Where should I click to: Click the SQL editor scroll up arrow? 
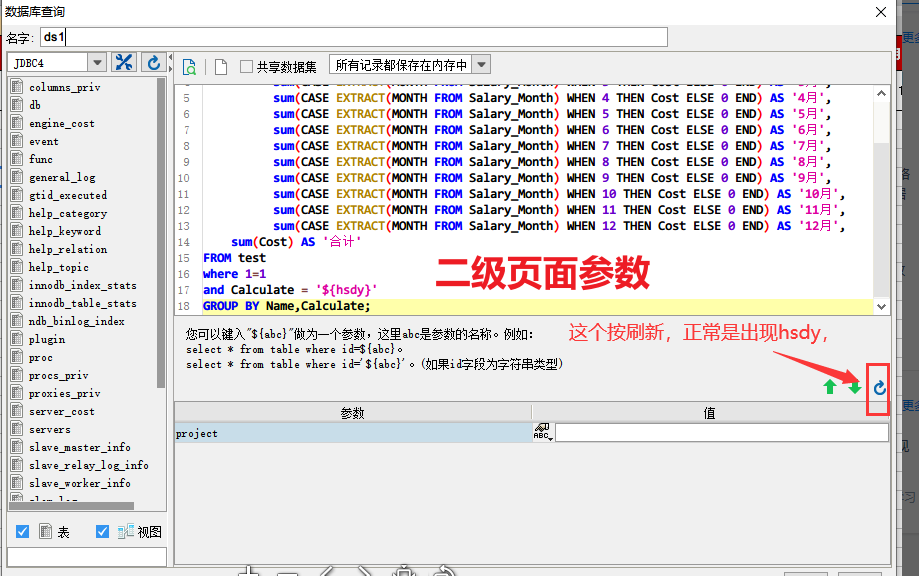(881, 93)
